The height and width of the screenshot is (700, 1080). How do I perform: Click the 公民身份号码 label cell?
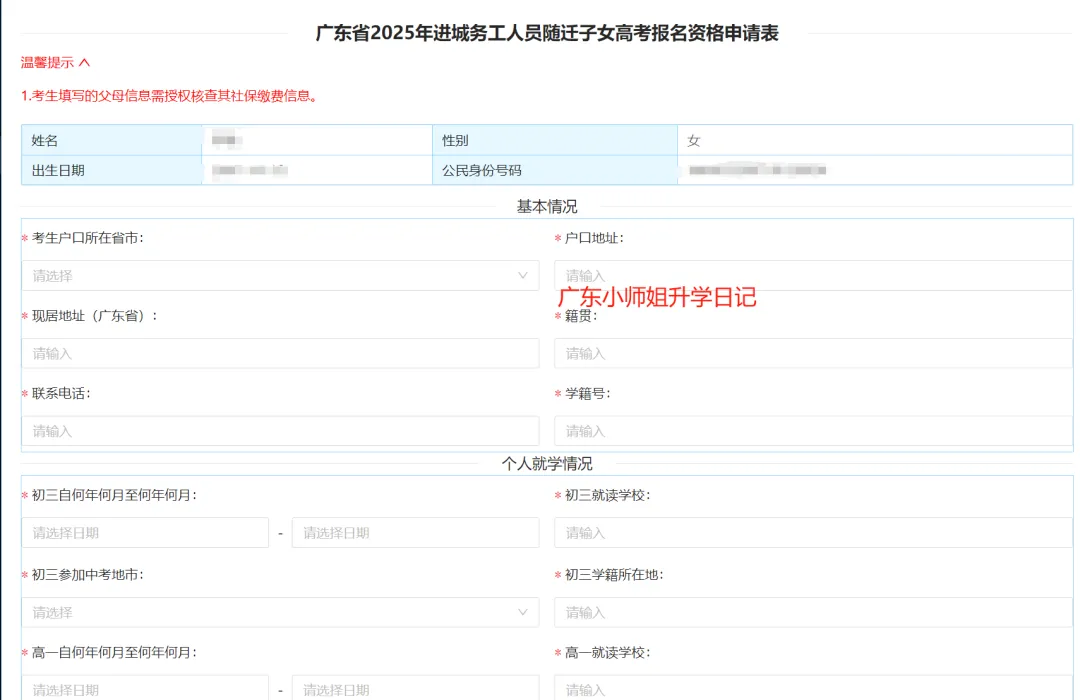pyautogui.click(x=555, y=170)
